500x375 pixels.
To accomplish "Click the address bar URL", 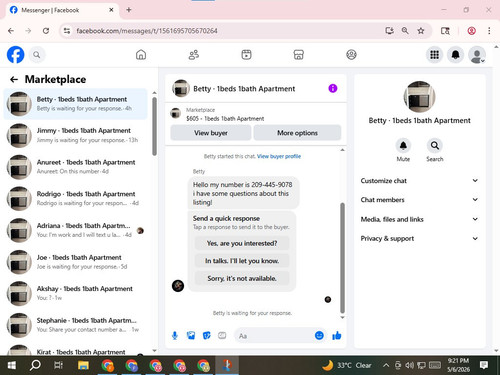I will 147,31.
